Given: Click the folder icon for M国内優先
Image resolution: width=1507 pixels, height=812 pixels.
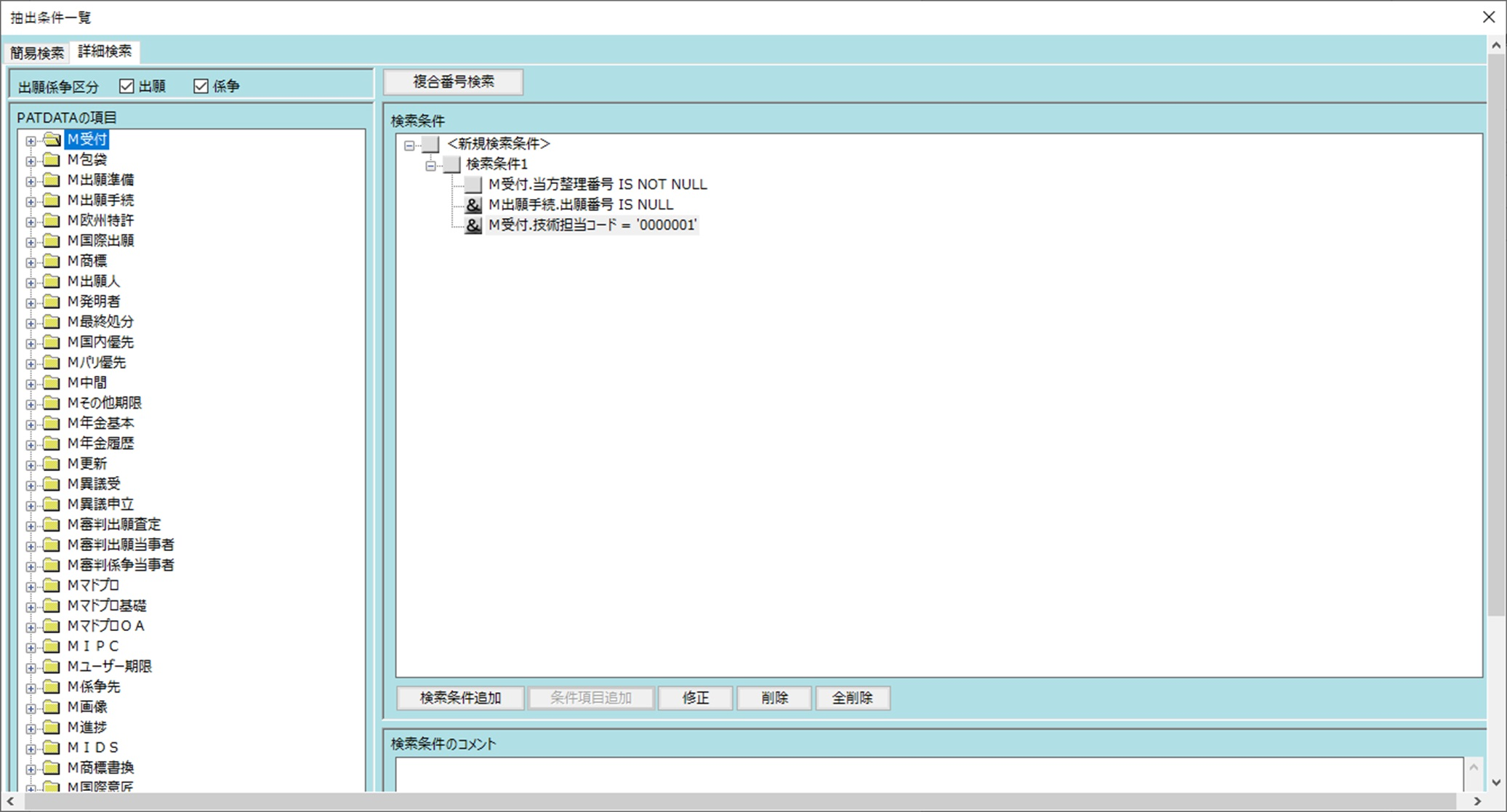Looking at the screenshot, I should pos(52,342).
